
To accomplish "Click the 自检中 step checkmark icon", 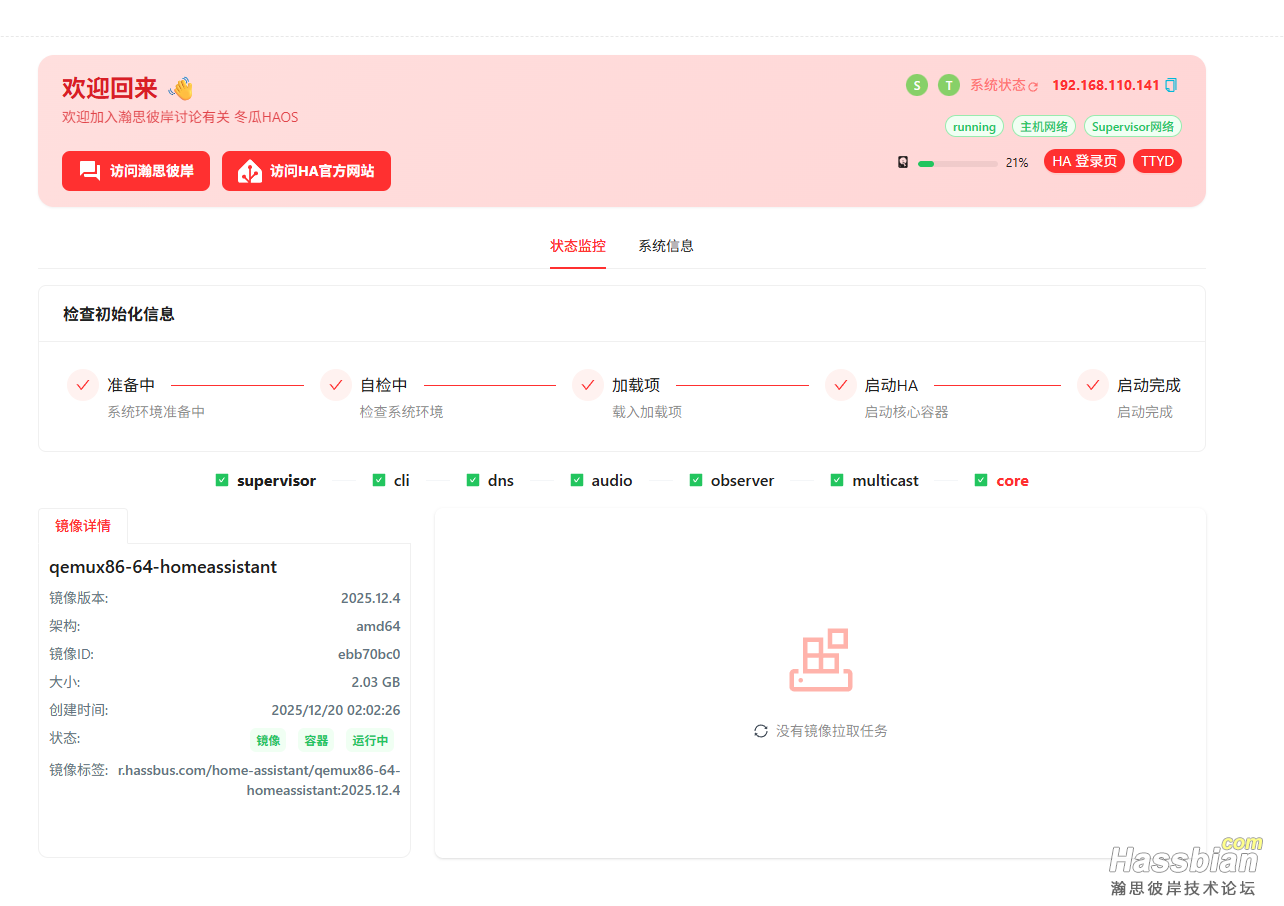I will 336,385.
